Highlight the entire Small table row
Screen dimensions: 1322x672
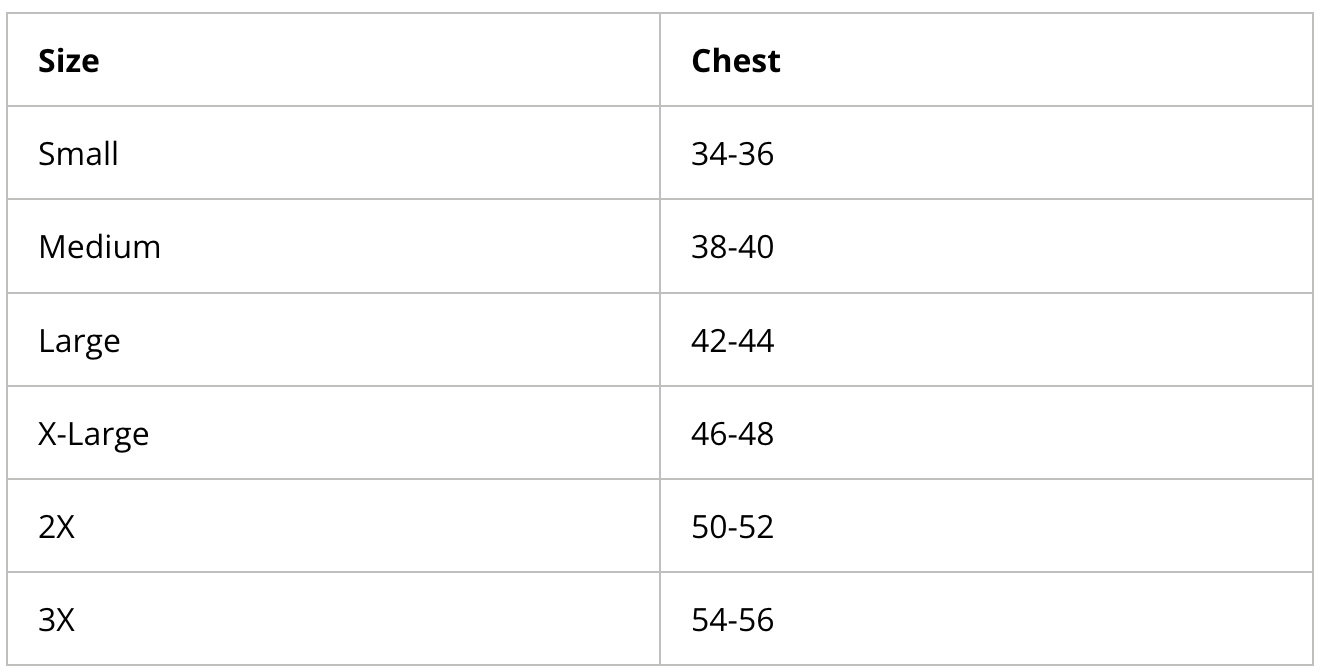(x=660, y=154)
